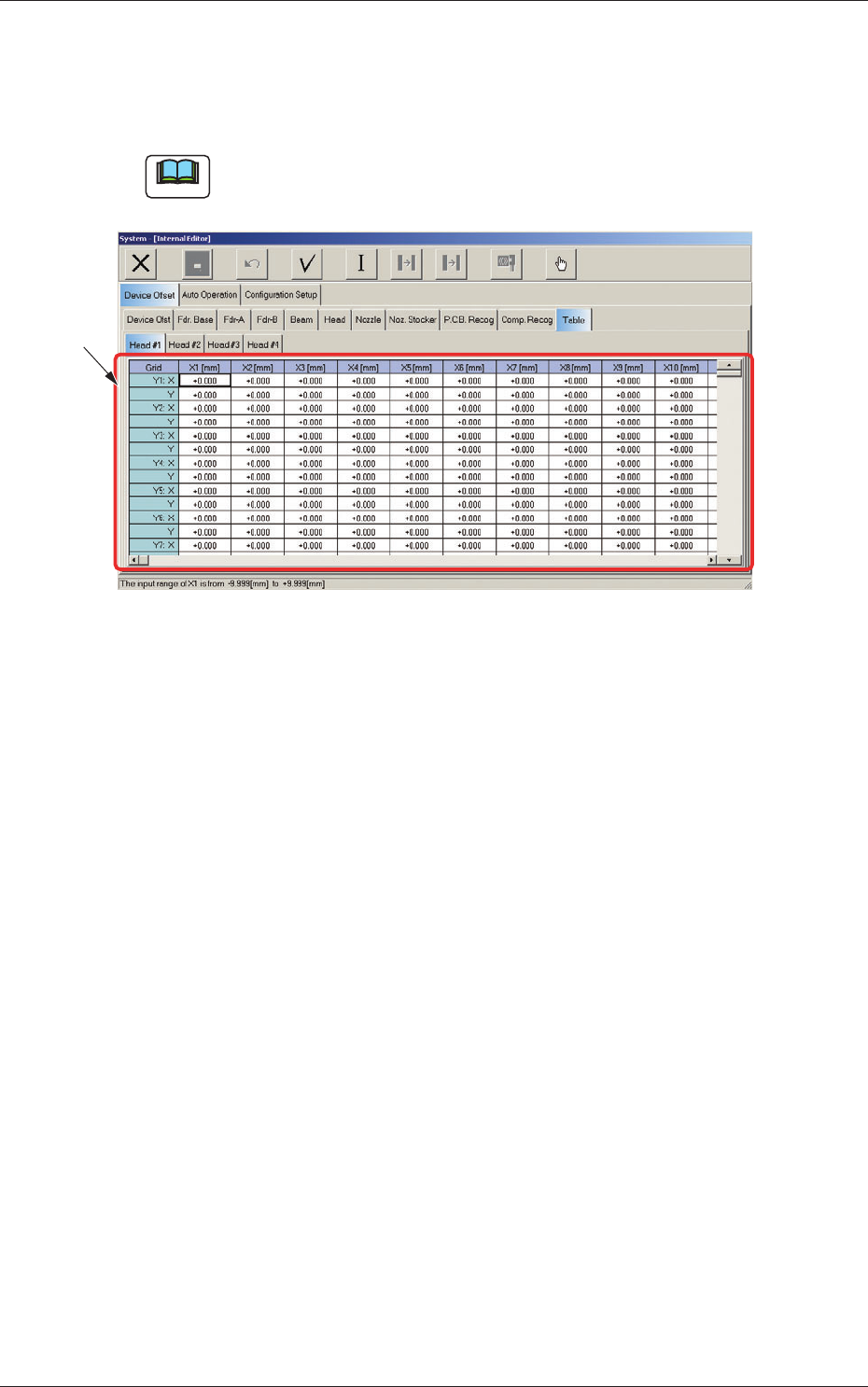Image resolution: width=868 pixels, height=1387 pixels.
Task: Click the X1 [mm] column header
Action: point(204,368)
